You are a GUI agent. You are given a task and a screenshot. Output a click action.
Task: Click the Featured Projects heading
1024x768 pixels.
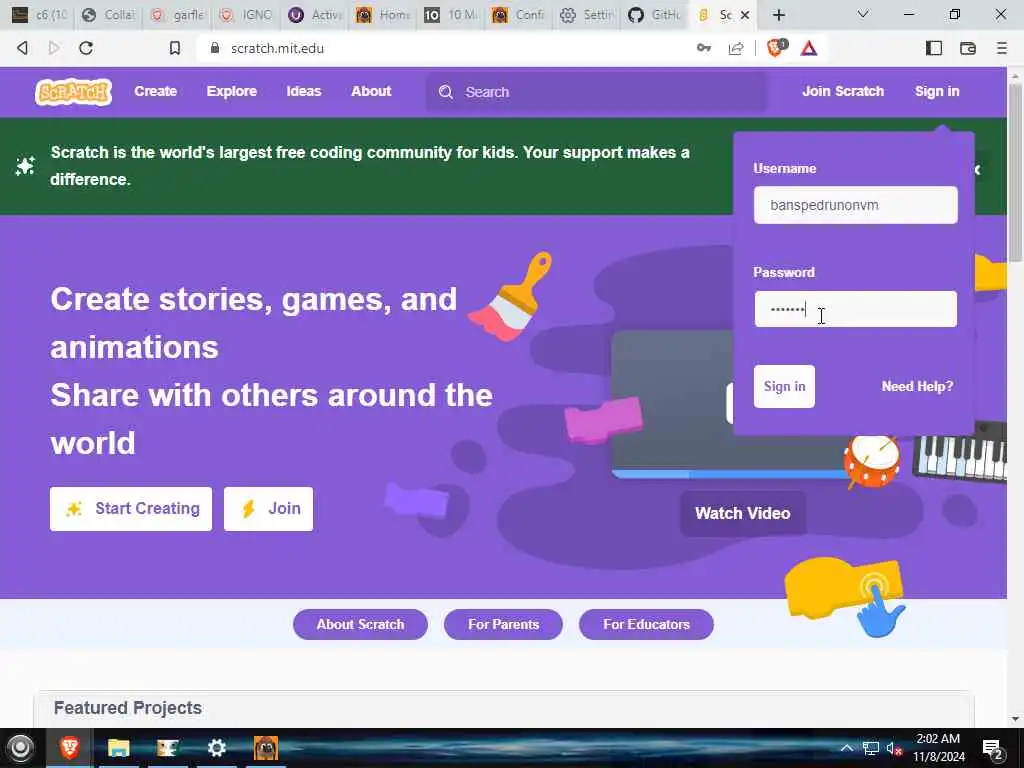coord(127,708)
